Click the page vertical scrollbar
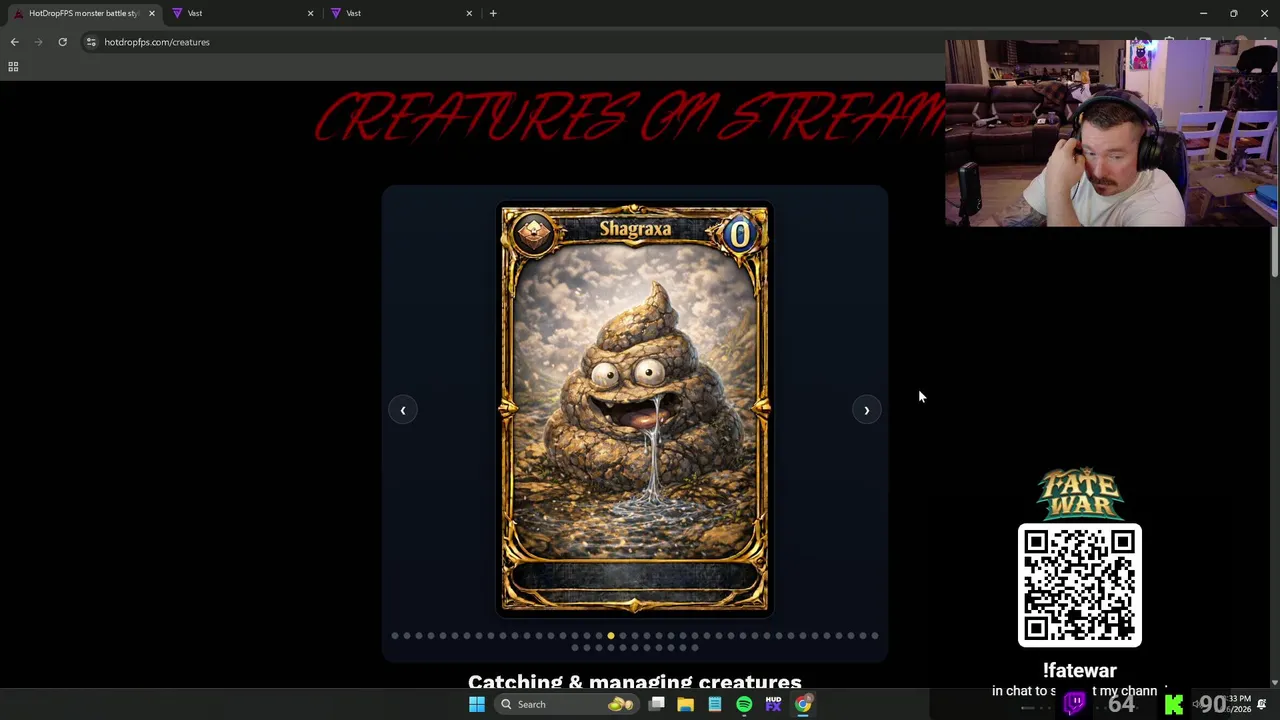The image size is (1280, 720). (1274, 250)
